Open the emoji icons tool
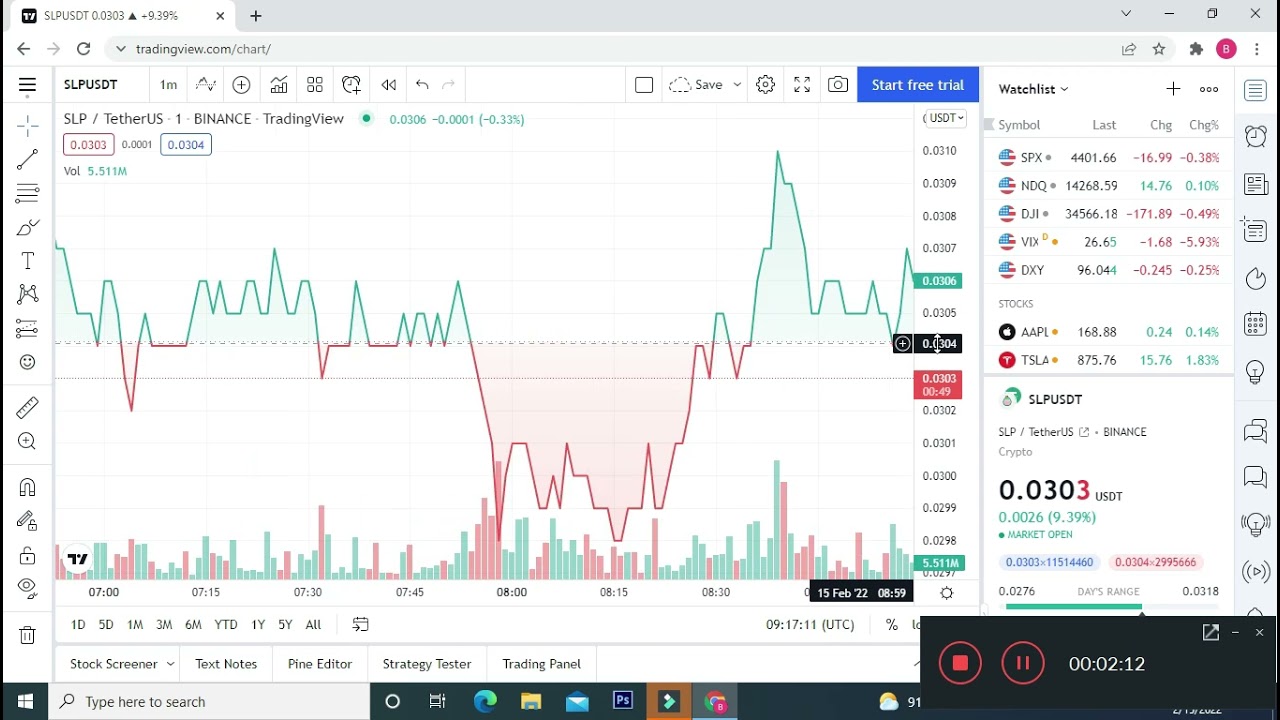The width and height of the screenshot is (1280, 720). point(27,362)
